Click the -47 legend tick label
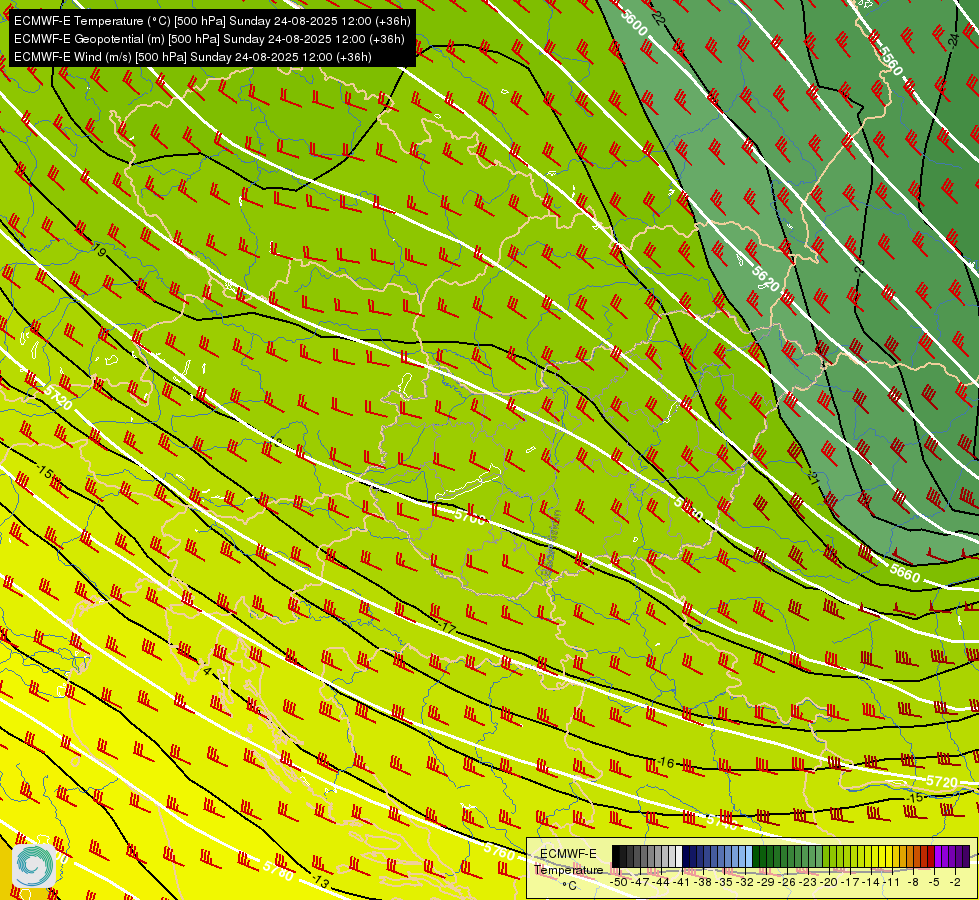Screen dimensions: 979x900 point(641,882)
